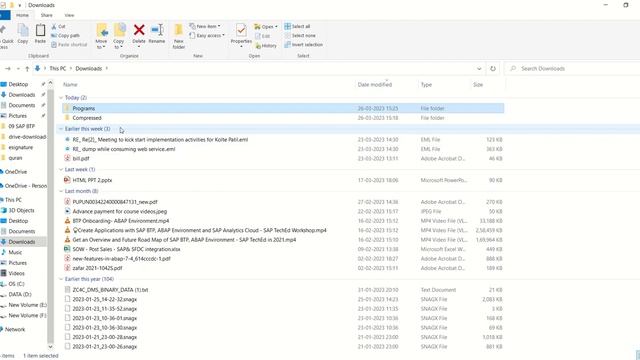Open OS (C:) drive in sidebar

16,284
